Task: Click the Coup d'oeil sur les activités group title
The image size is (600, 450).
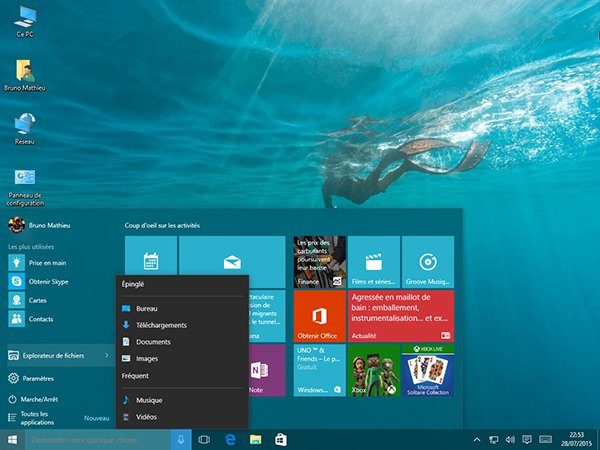Action: 162,225
